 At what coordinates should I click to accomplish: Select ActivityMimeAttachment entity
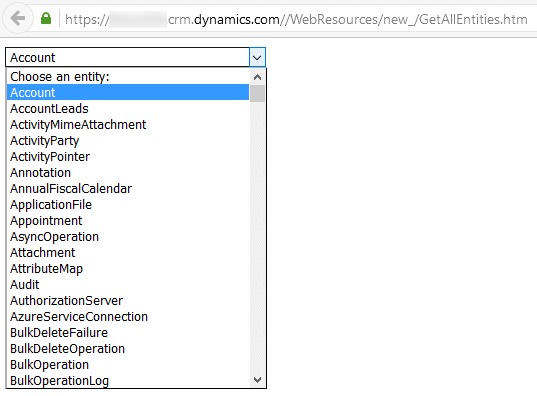click(x=128, y=125)
